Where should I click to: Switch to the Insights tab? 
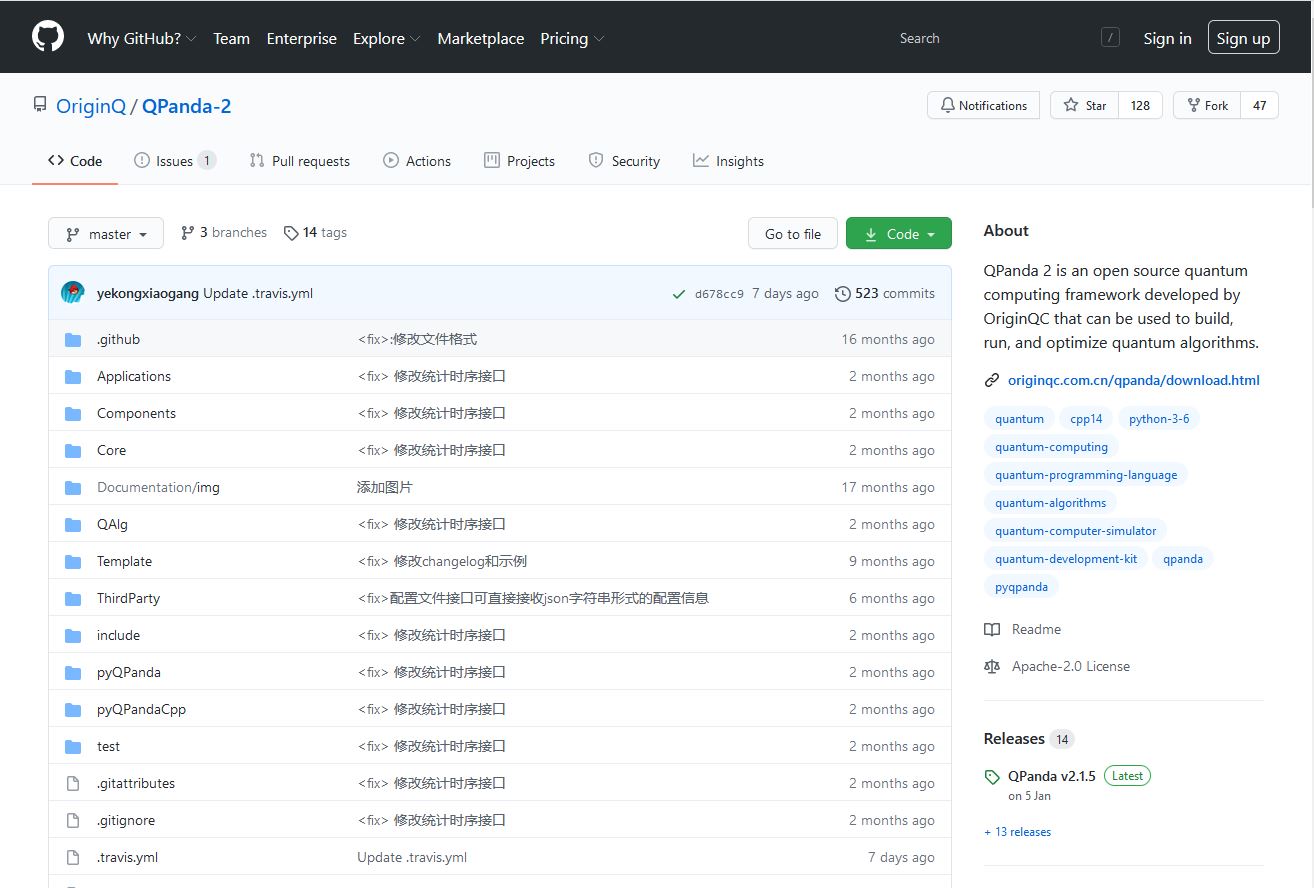pyautogui.click(x=729, y=161)
